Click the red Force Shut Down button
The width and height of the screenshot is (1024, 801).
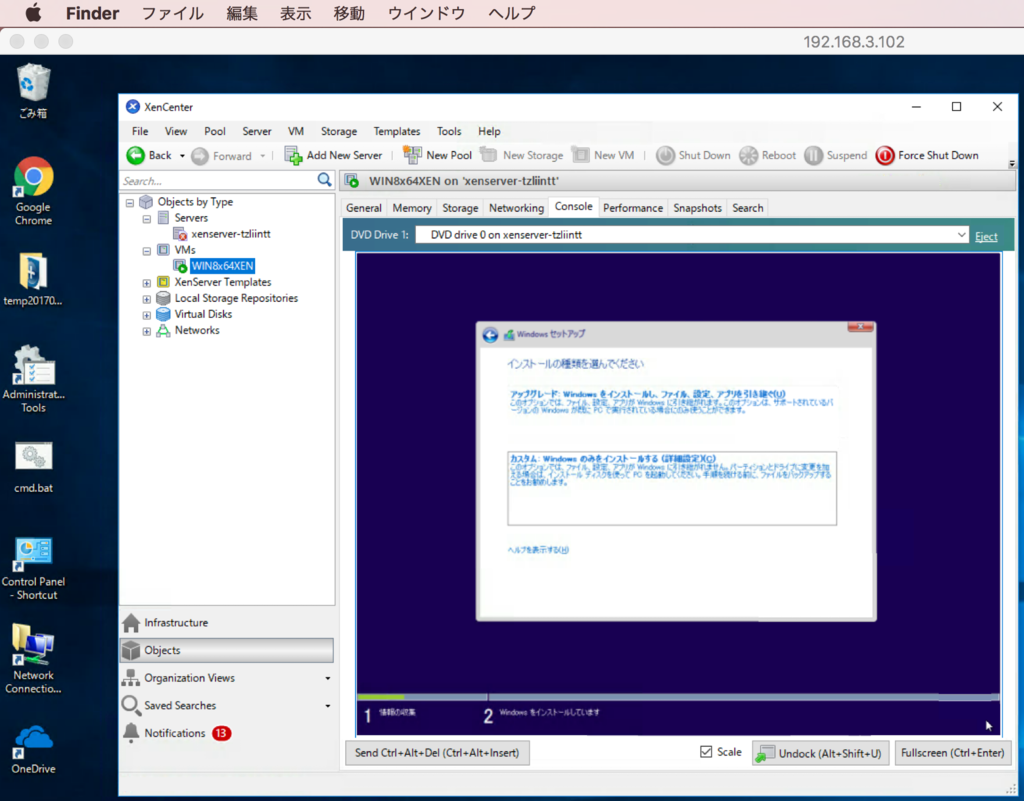point(927,155)
